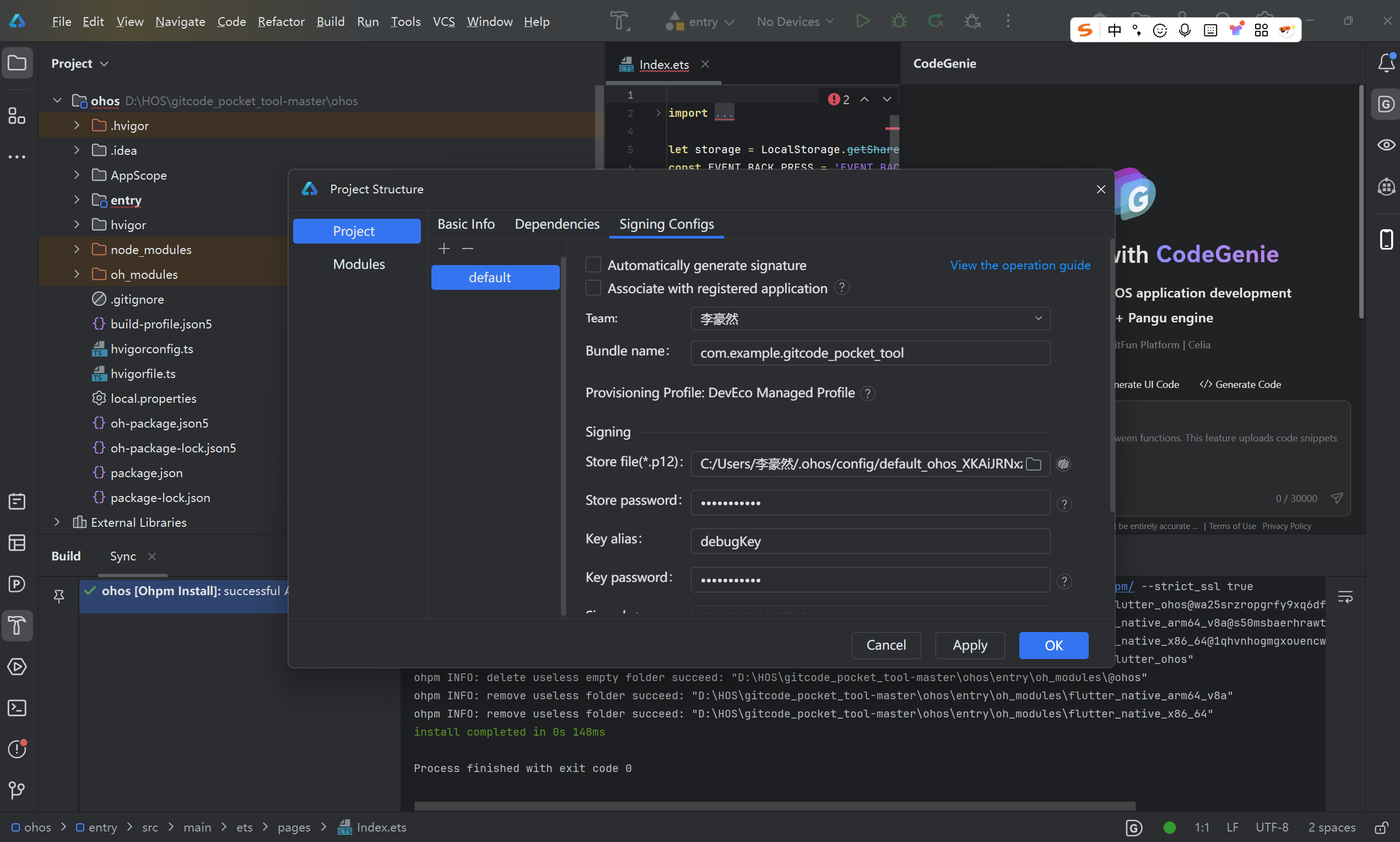Edit the Key alias debugKey field
The image size is (1400, 842).
coord(870,541)
